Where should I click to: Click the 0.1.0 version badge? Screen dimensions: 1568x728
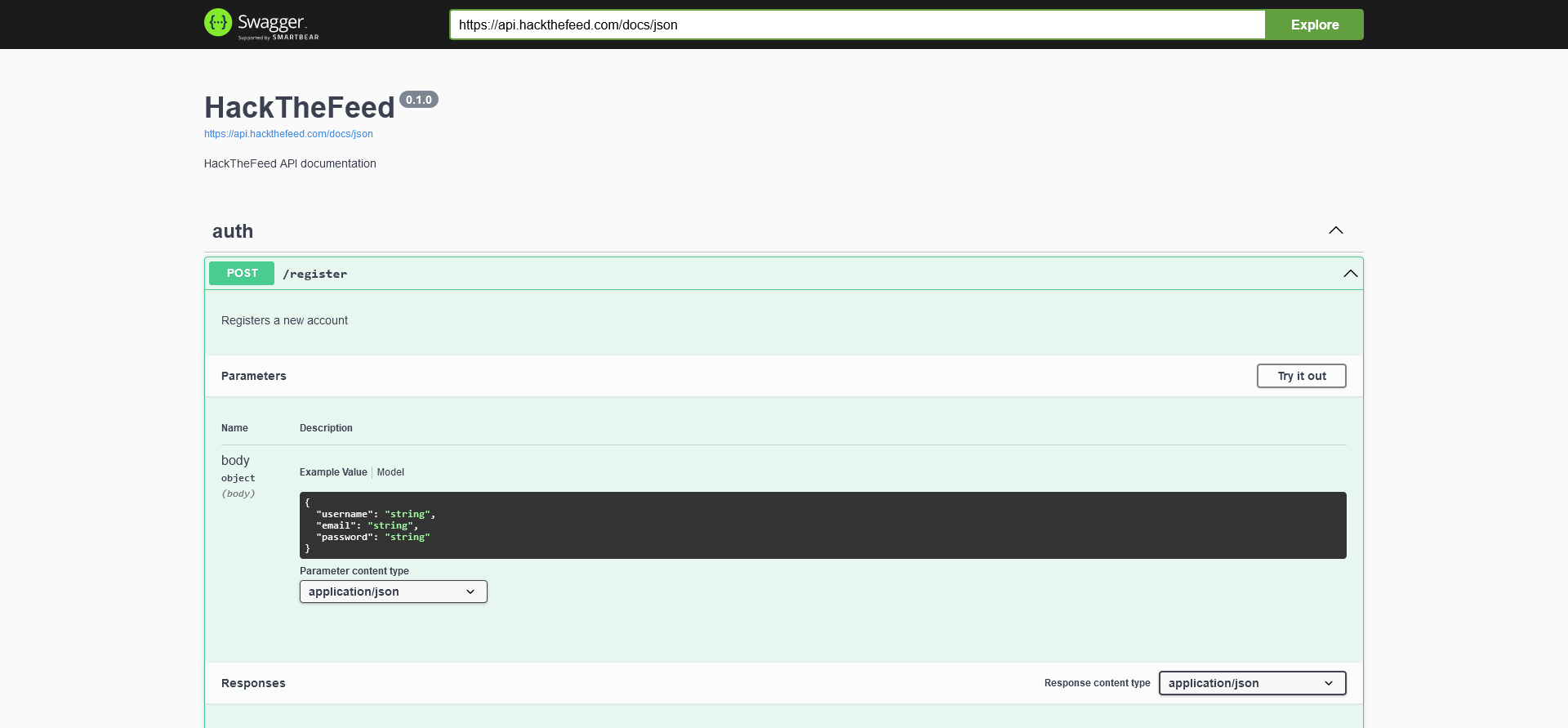coord(419,100)
